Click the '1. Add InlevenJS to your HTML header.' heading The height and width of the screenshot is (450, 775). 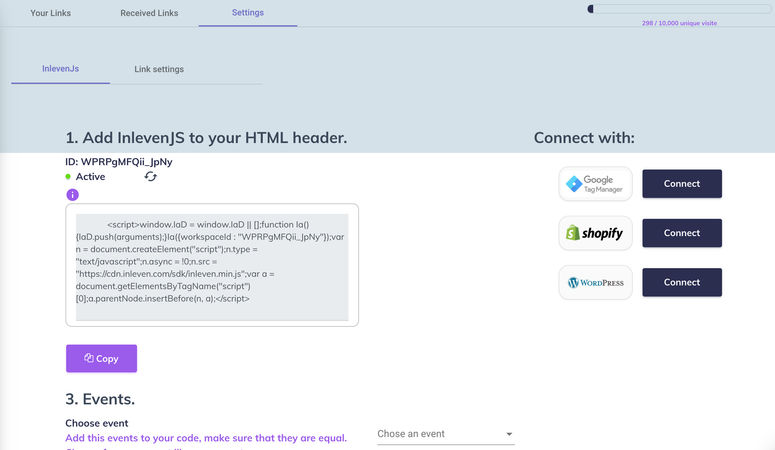[x=206, y=137]
